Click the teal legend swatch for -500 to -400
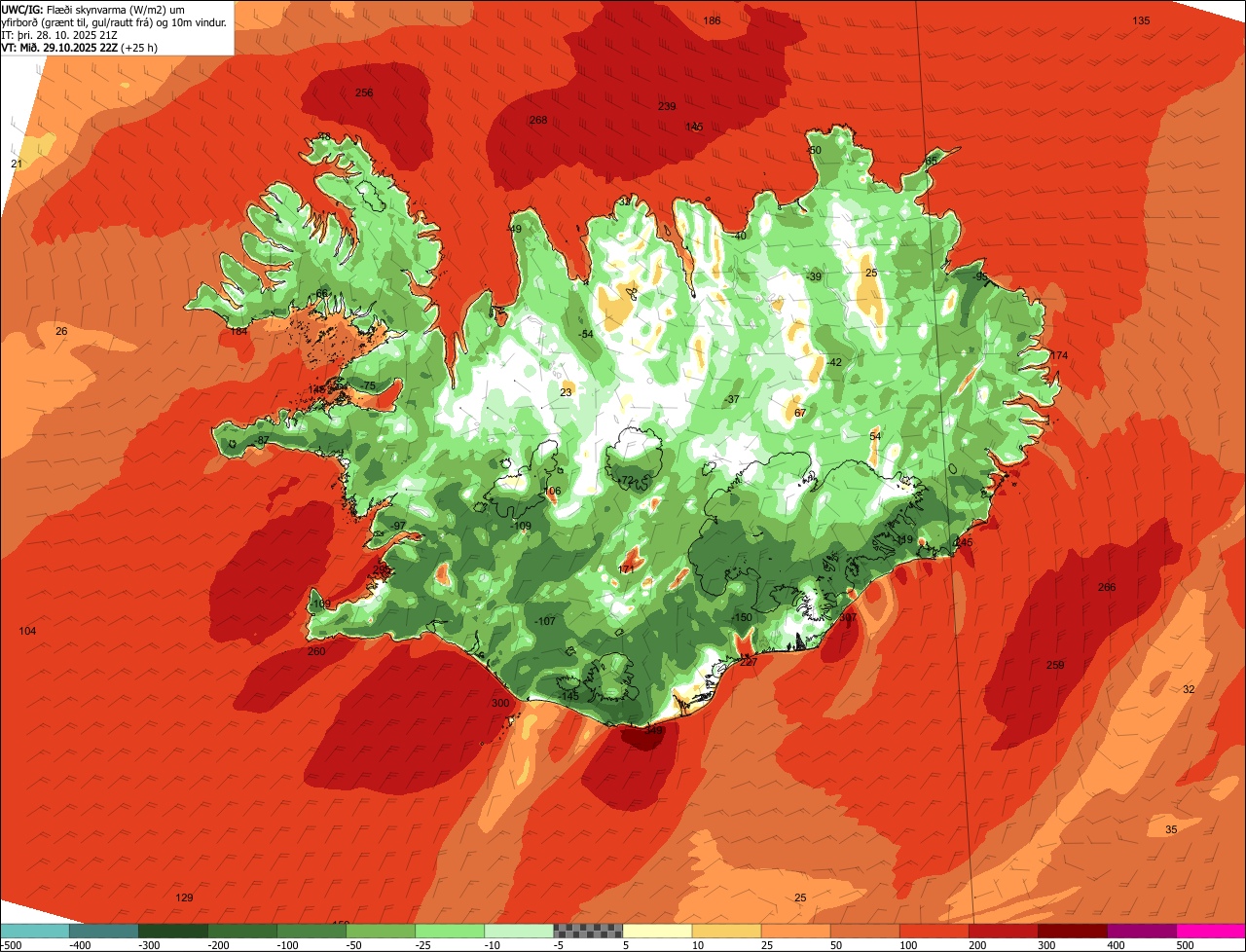Image resolution: width=1246 pixels, height=952 pixels. pyautogui.click(x=35, y=930)
